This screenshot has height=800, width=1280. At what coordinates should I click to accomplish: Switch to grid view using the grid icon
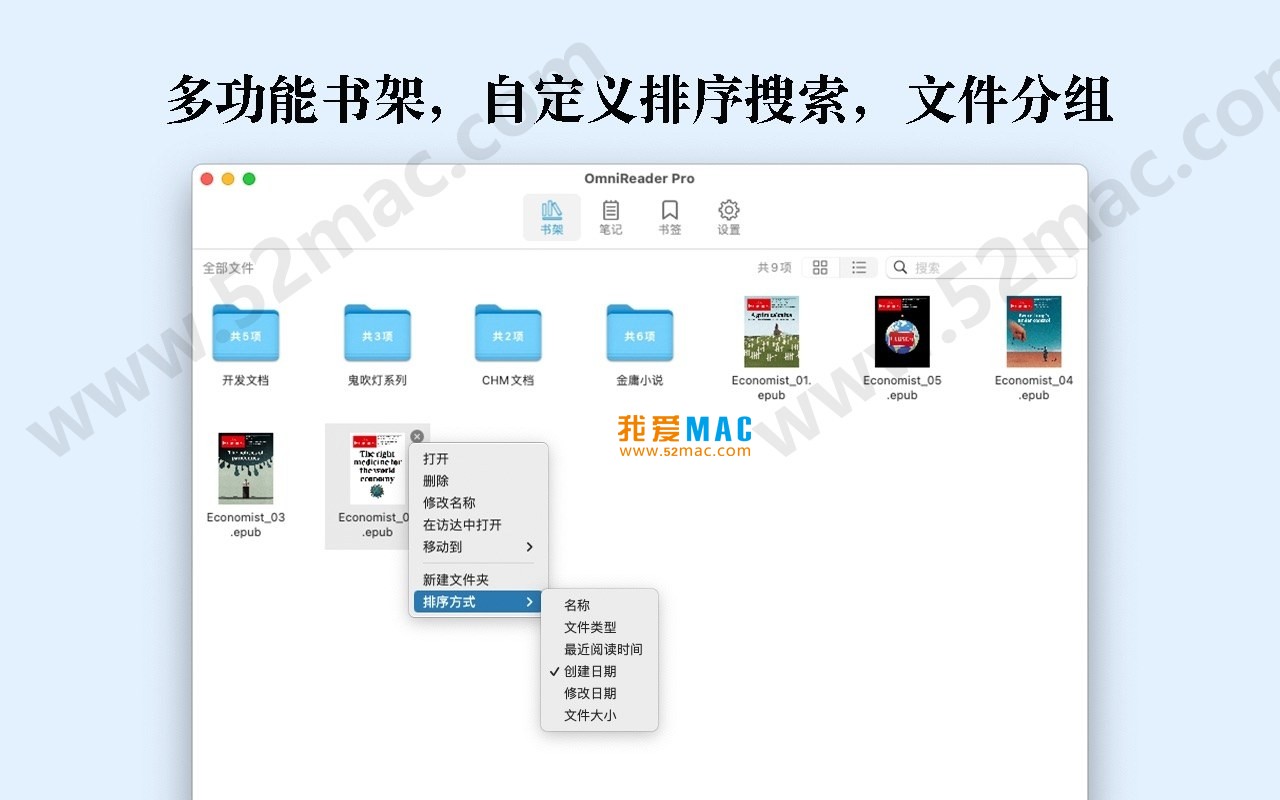coord(819,267)
